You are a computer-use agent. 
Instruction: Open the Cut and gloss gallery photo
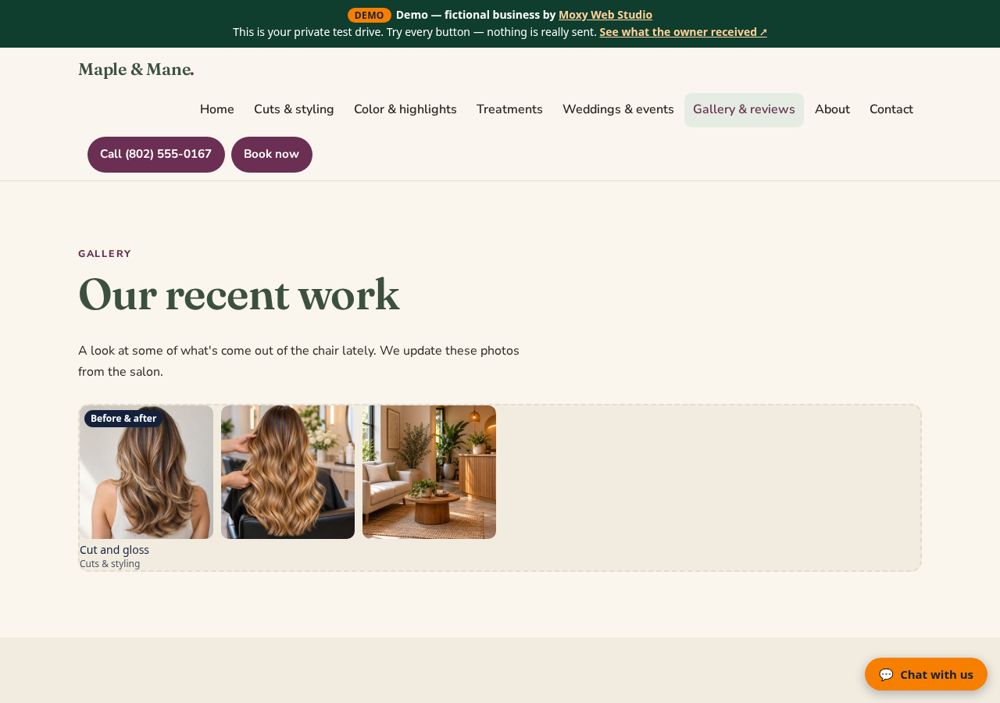(x=146, y=472)
